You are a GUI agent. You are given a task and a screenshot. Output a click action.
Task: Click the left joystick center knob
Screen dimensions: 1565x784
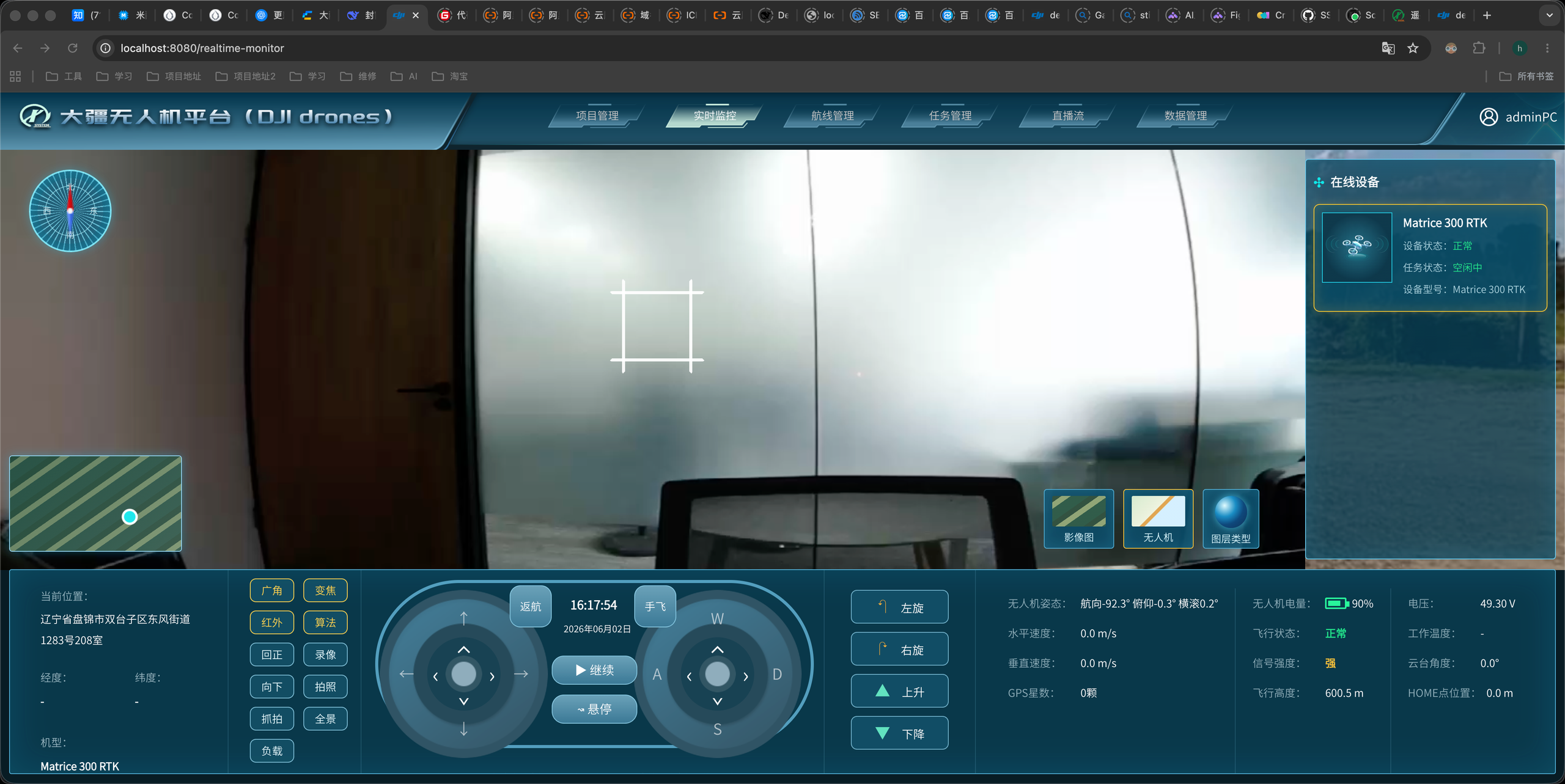463,674
